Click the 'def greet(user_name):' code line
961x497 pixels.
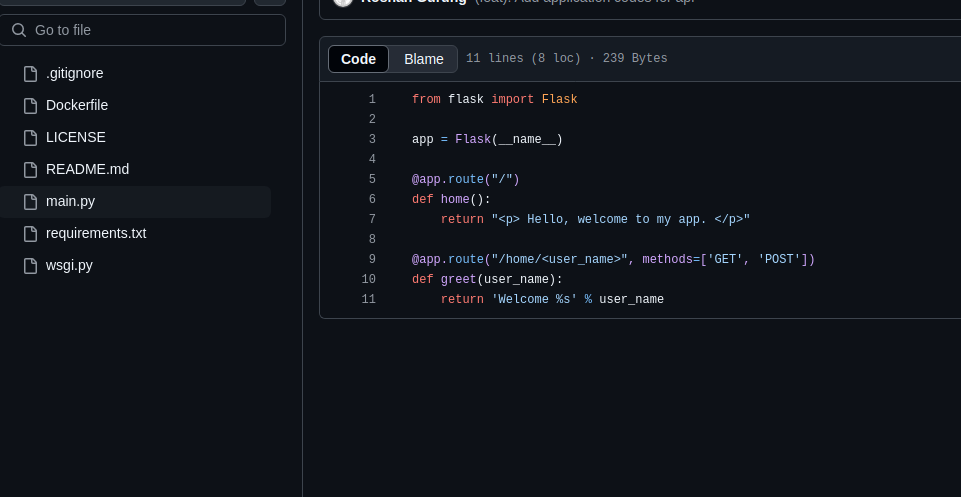pos(487,279)
